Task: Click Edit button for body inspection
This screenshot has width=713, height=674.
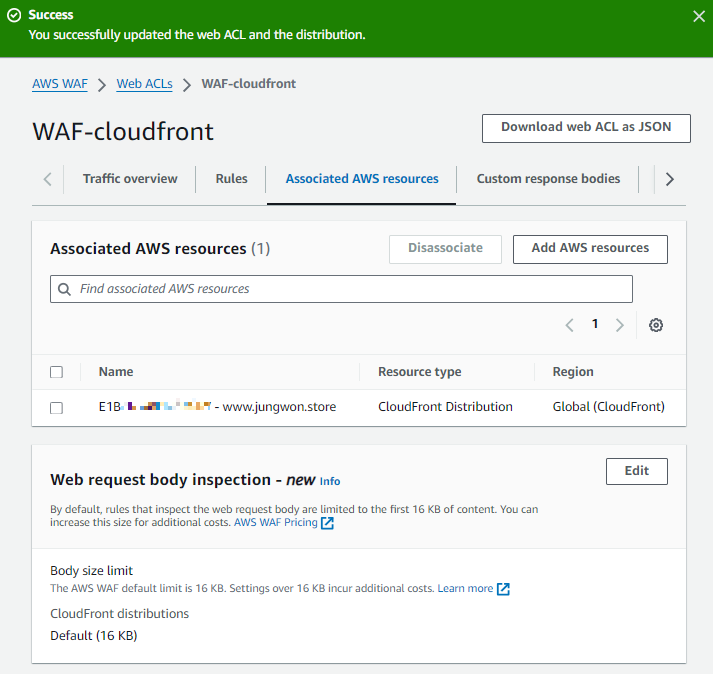Action: [x=637, y=471]
